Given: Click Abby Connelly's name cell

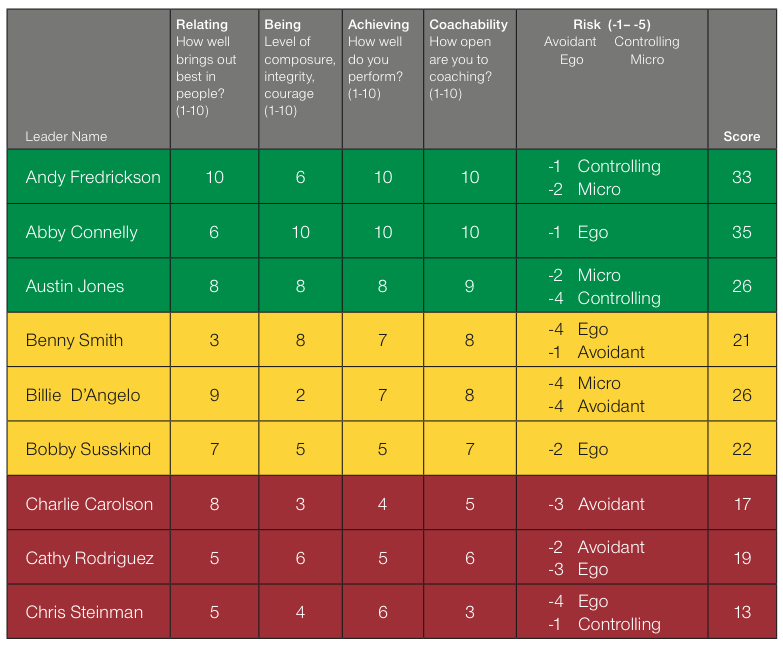Looking at the screenshot, I should coord(82,232).
